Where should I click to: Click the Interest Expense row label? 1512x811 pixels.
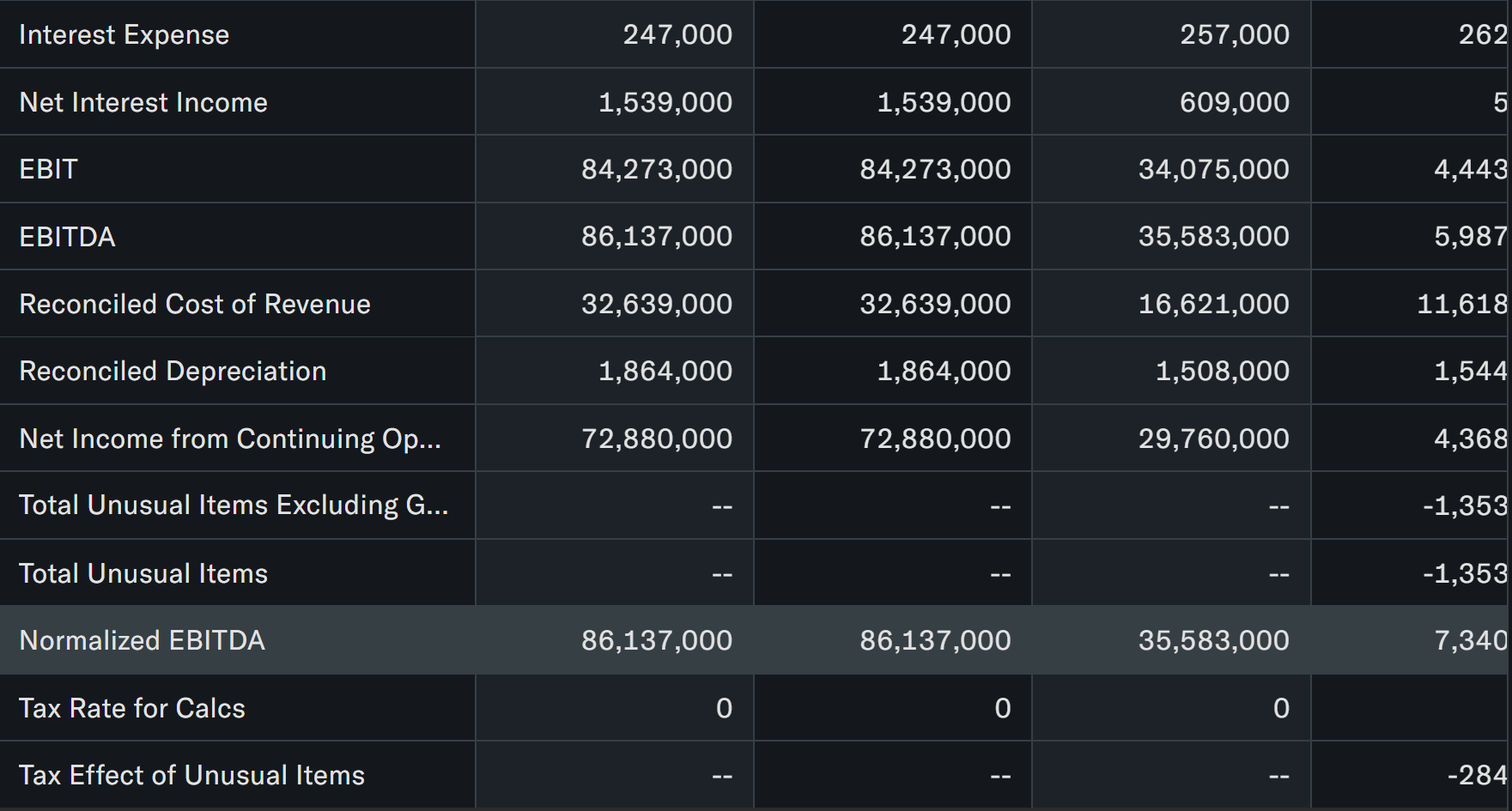[124, 35]
